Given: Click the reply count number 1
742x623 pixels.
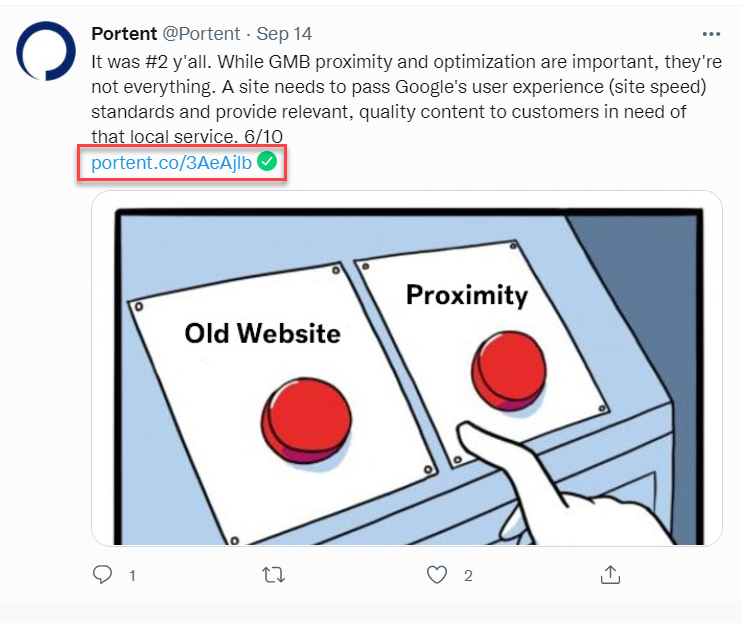Looking at the screenshot, I should [x=132, y=576].
